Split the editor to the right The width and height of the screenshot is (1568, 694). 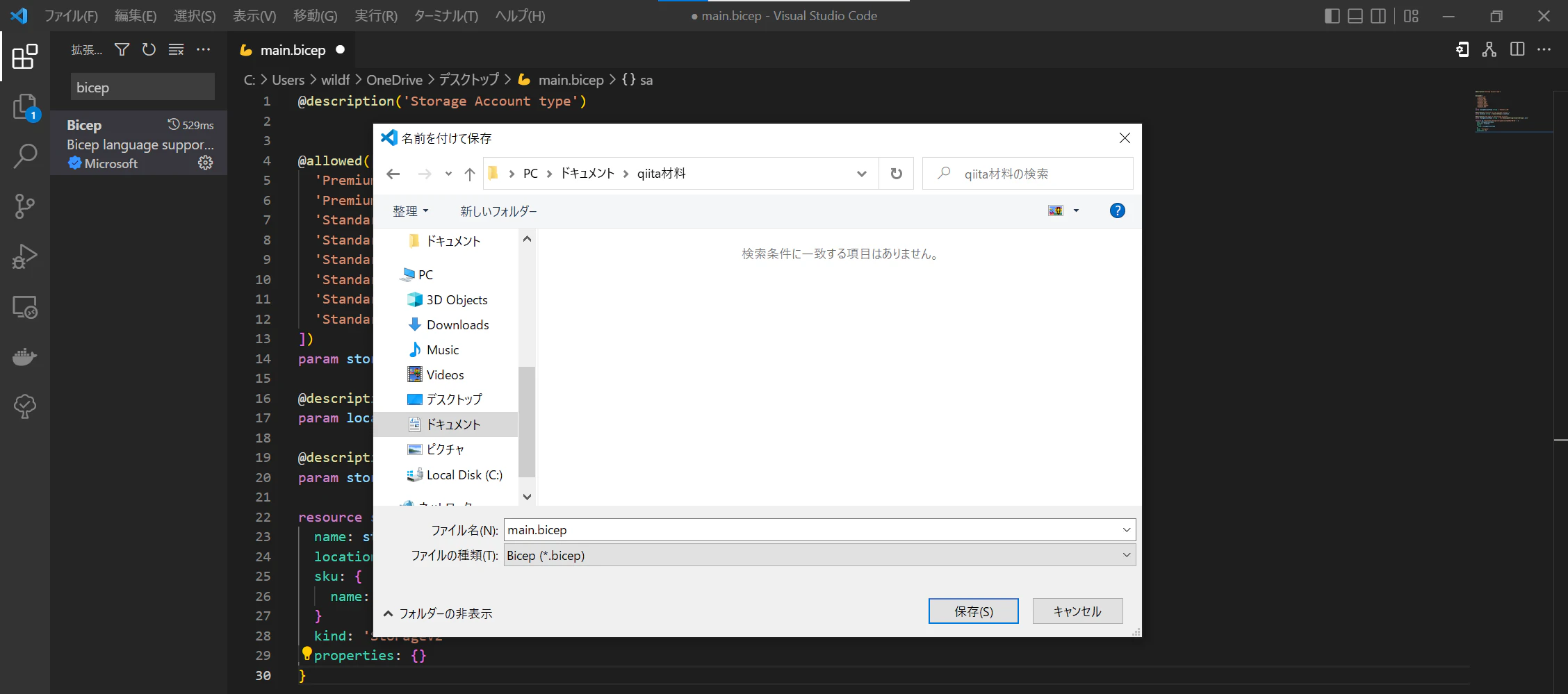pyautogui.click(x=1517, y=49)
